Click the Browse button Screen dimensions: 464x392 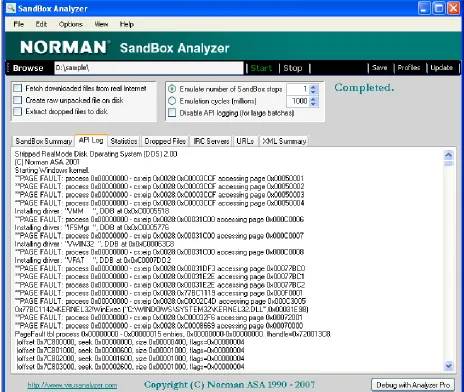click(x=28, y=68)
